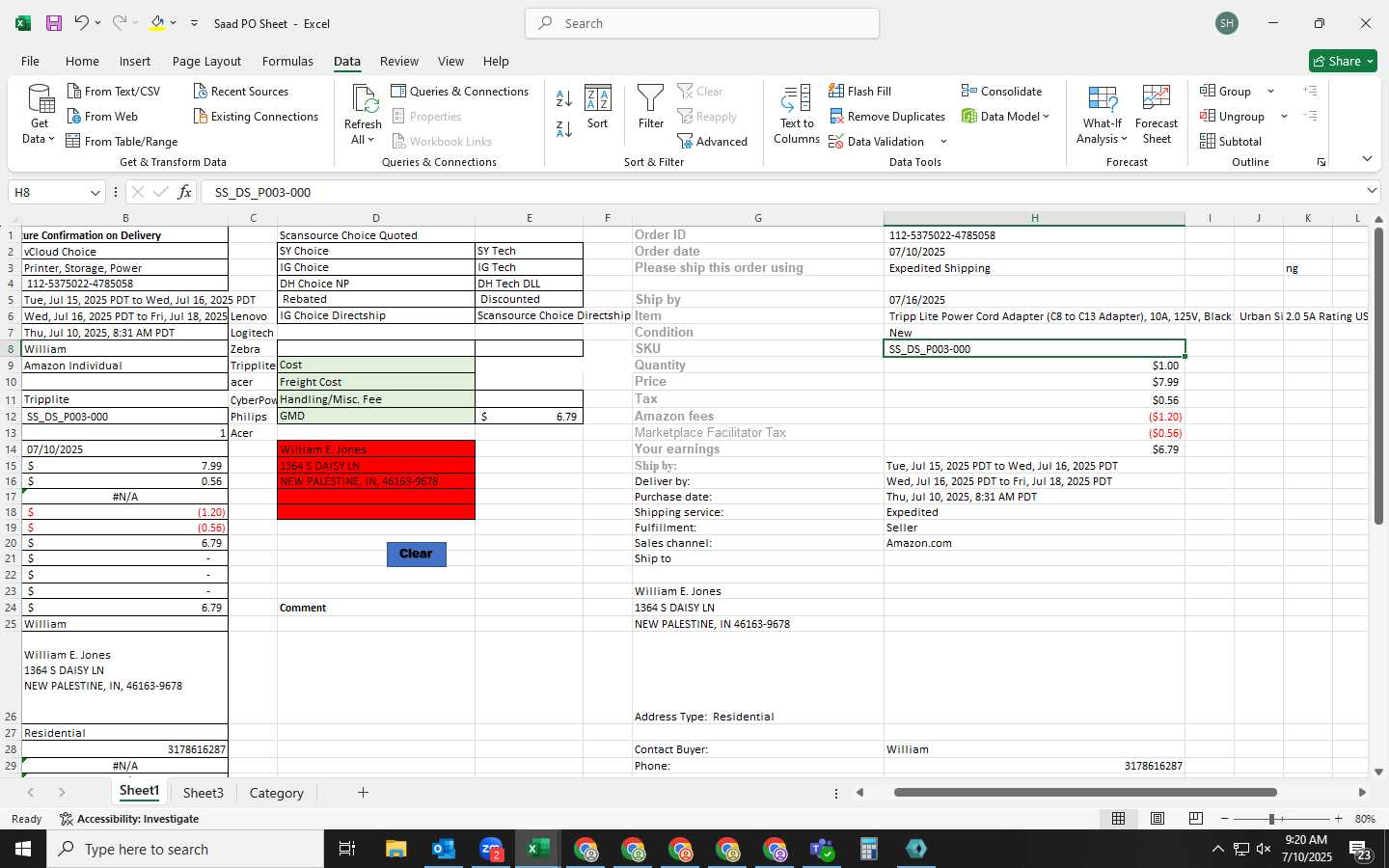Screen dimensions: 1389x868
Task: Open the Get Data button
Action: (x=39, y=114)
